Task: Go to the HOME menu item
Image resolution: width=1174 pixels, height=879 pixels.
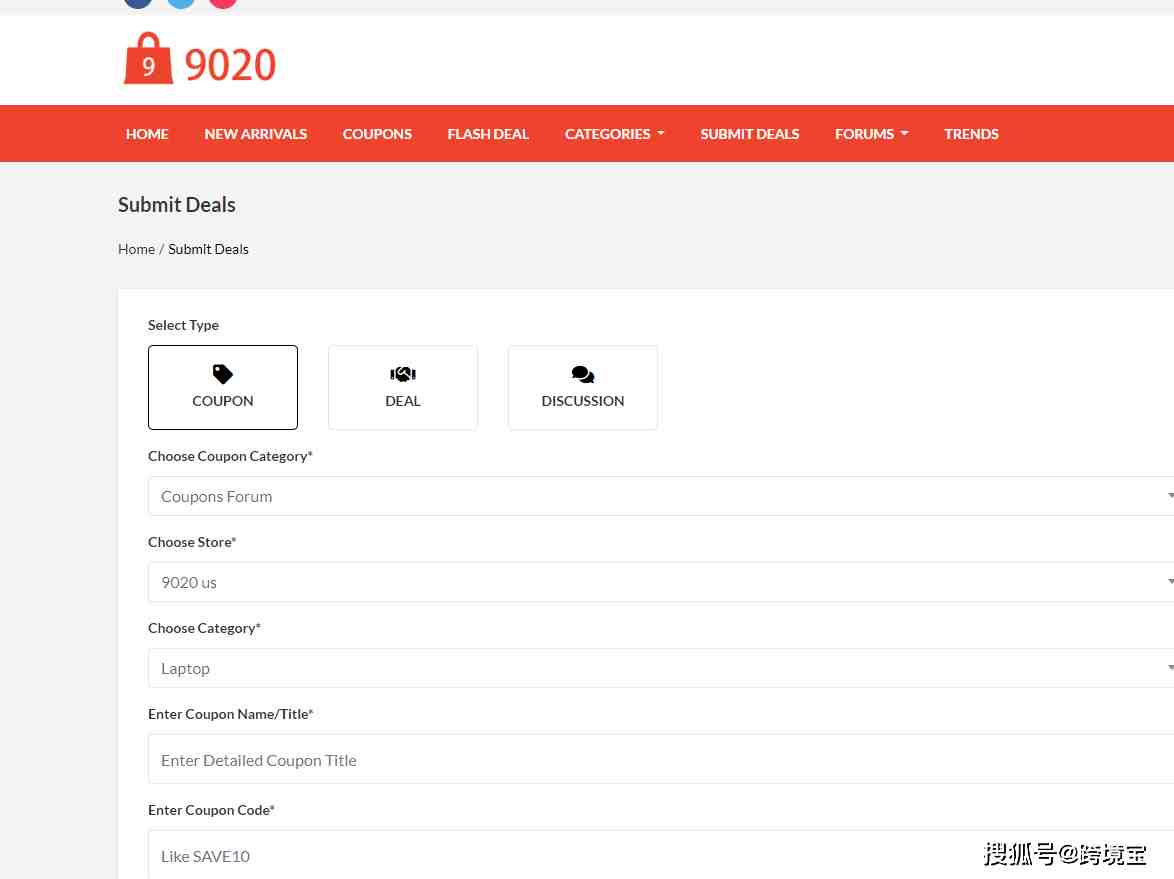Action: (x=147, y=134)
